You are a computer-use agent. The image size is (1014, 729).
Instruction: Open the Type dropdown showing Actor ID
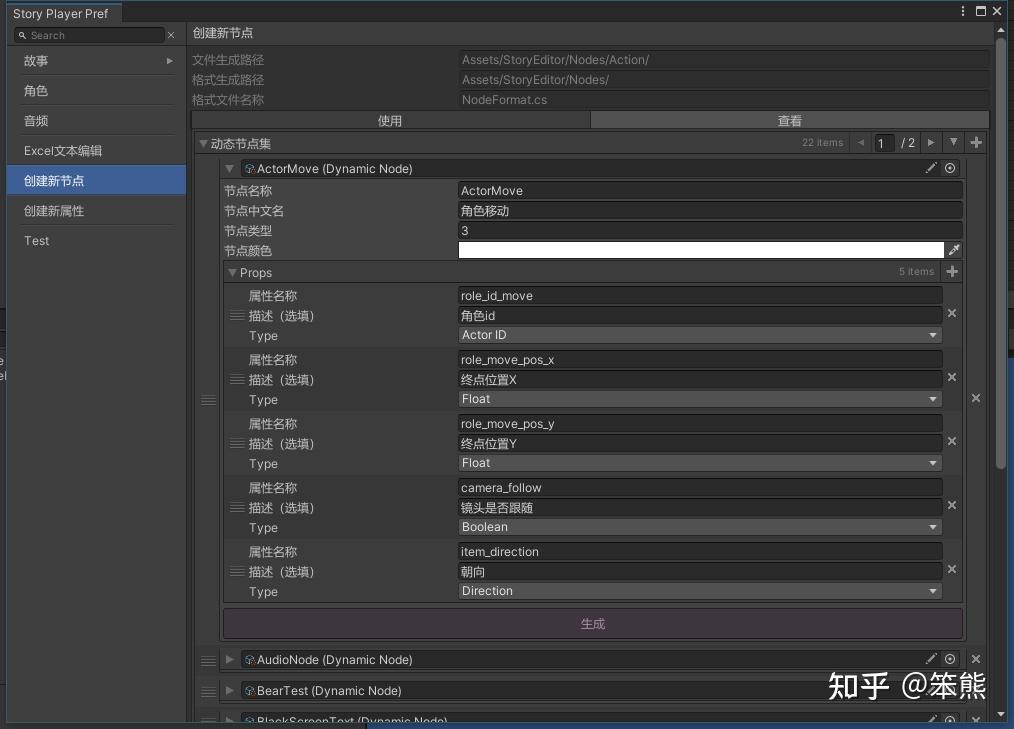coord(699,335)
